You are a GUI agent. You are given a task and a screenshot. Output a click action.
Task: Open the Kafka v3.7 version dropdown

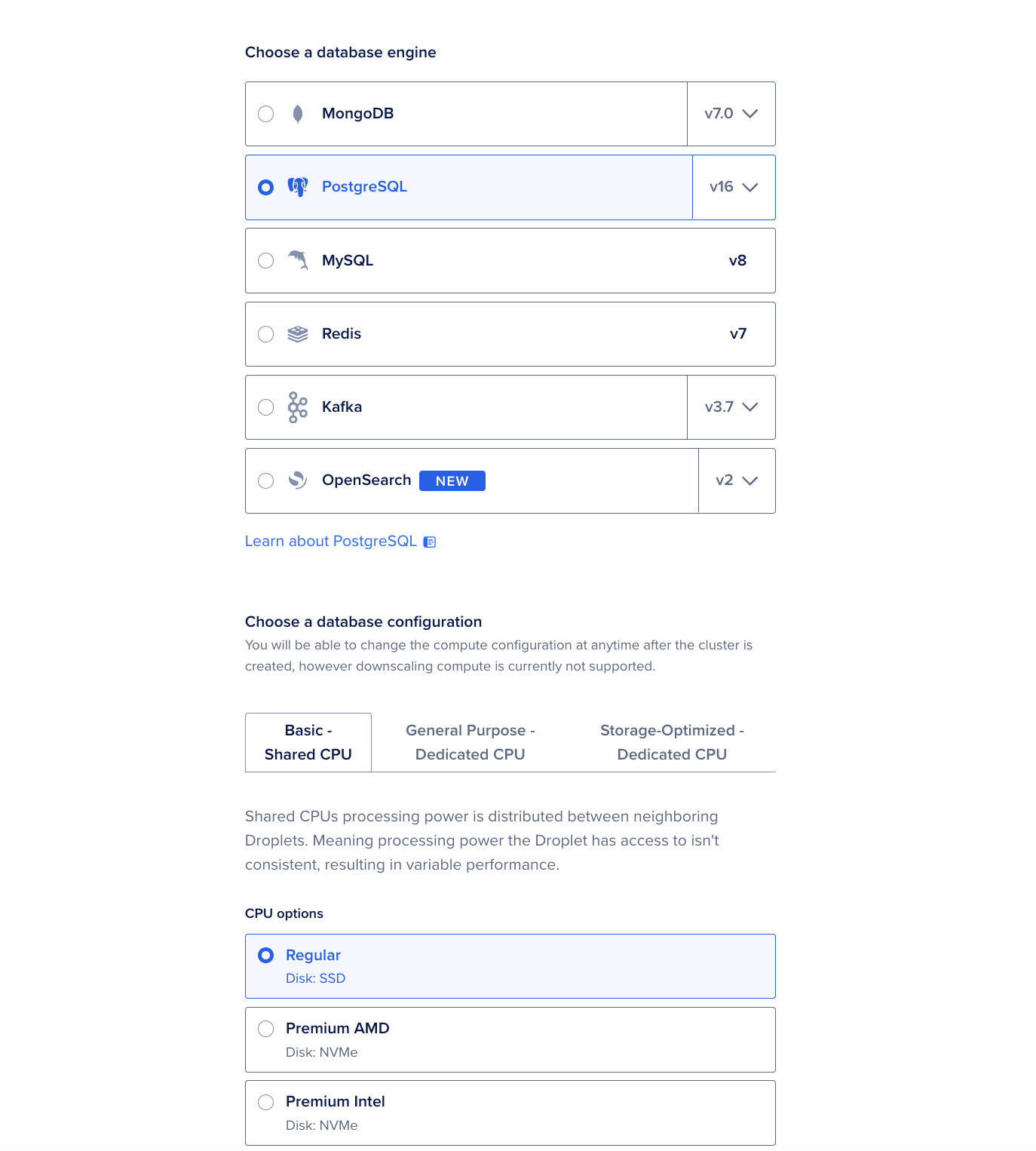pyautogui.click(x=731, y=407)
